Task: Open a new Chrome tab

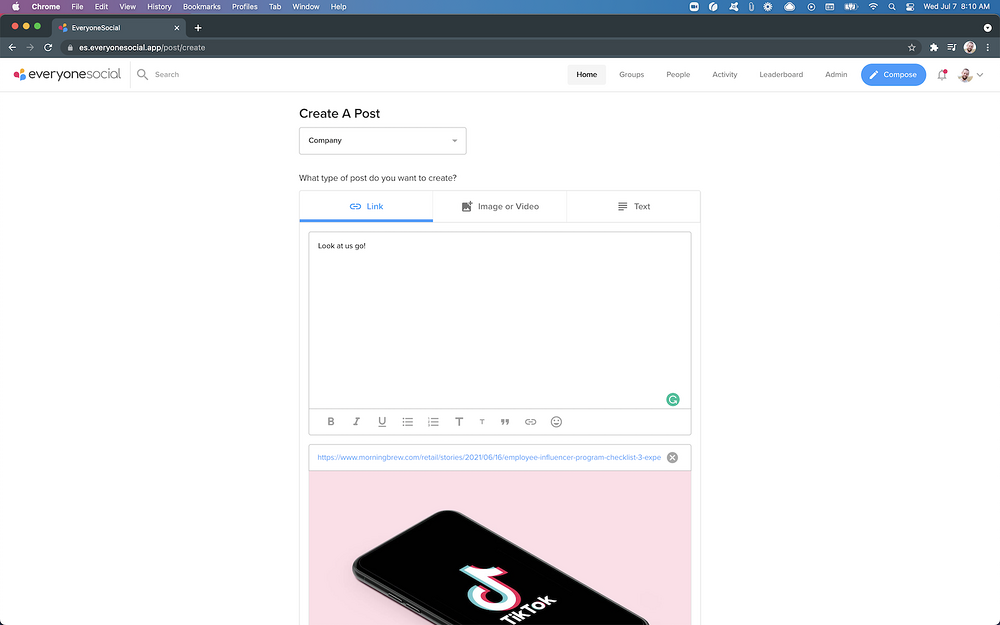Action: tap(198, 27)
